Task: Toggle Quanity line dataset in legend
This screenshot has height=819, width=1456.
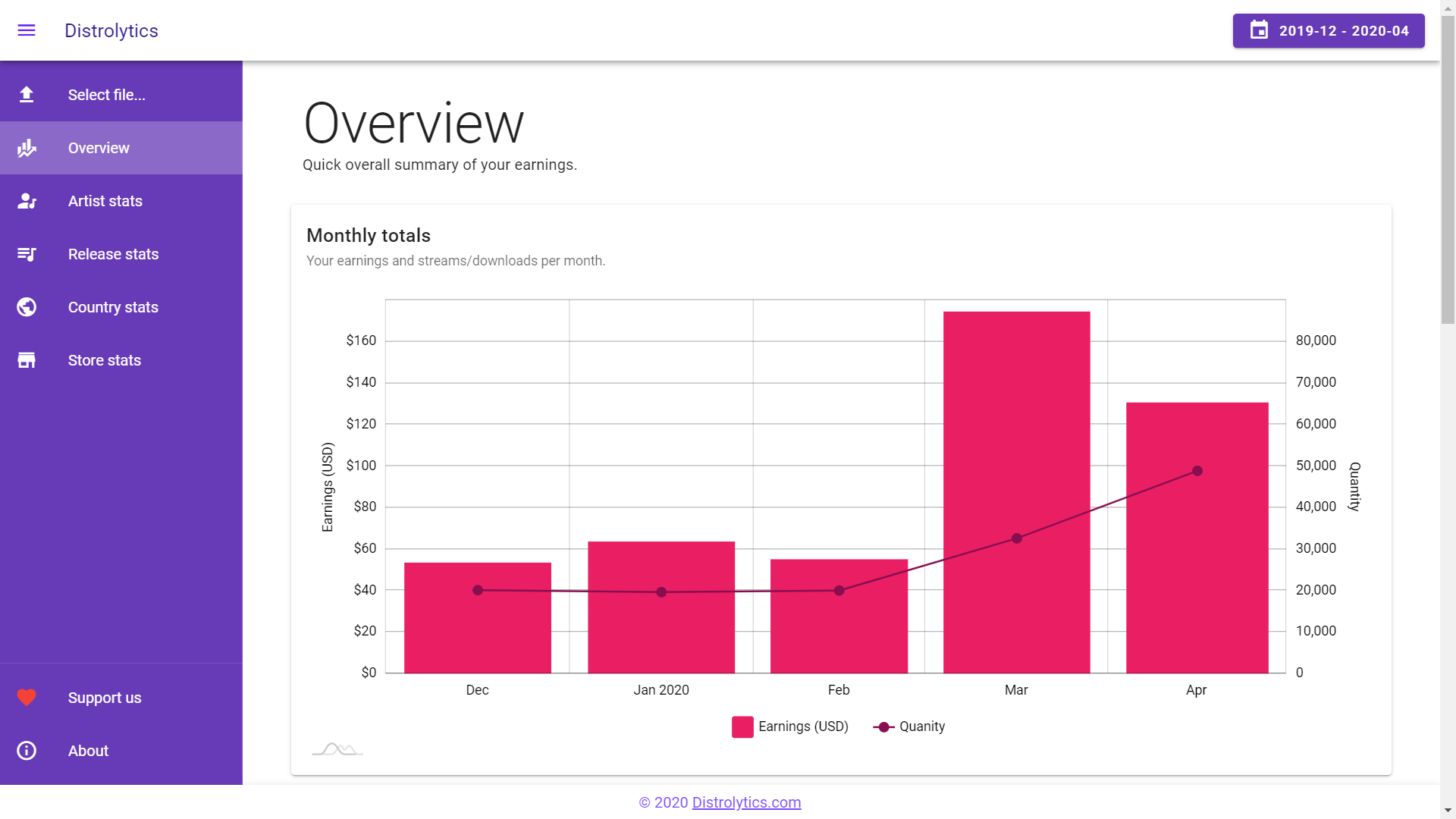Action: coord(908,726)
